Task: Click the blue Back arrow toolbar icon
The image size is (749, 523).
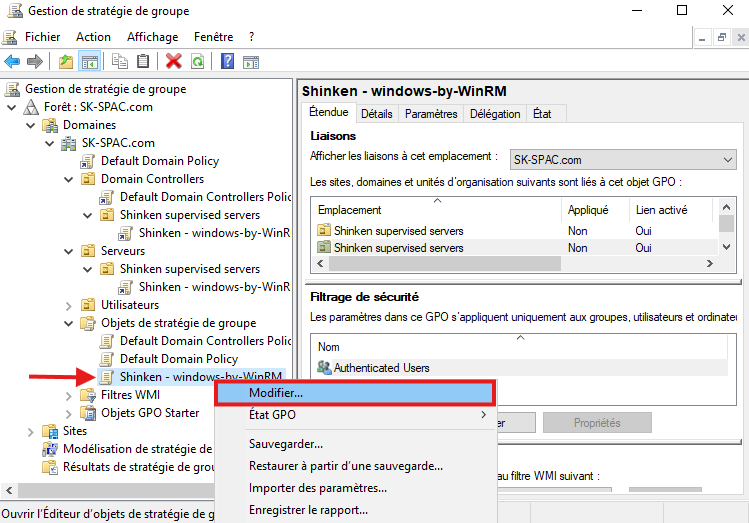Action: tap(13, 61)
